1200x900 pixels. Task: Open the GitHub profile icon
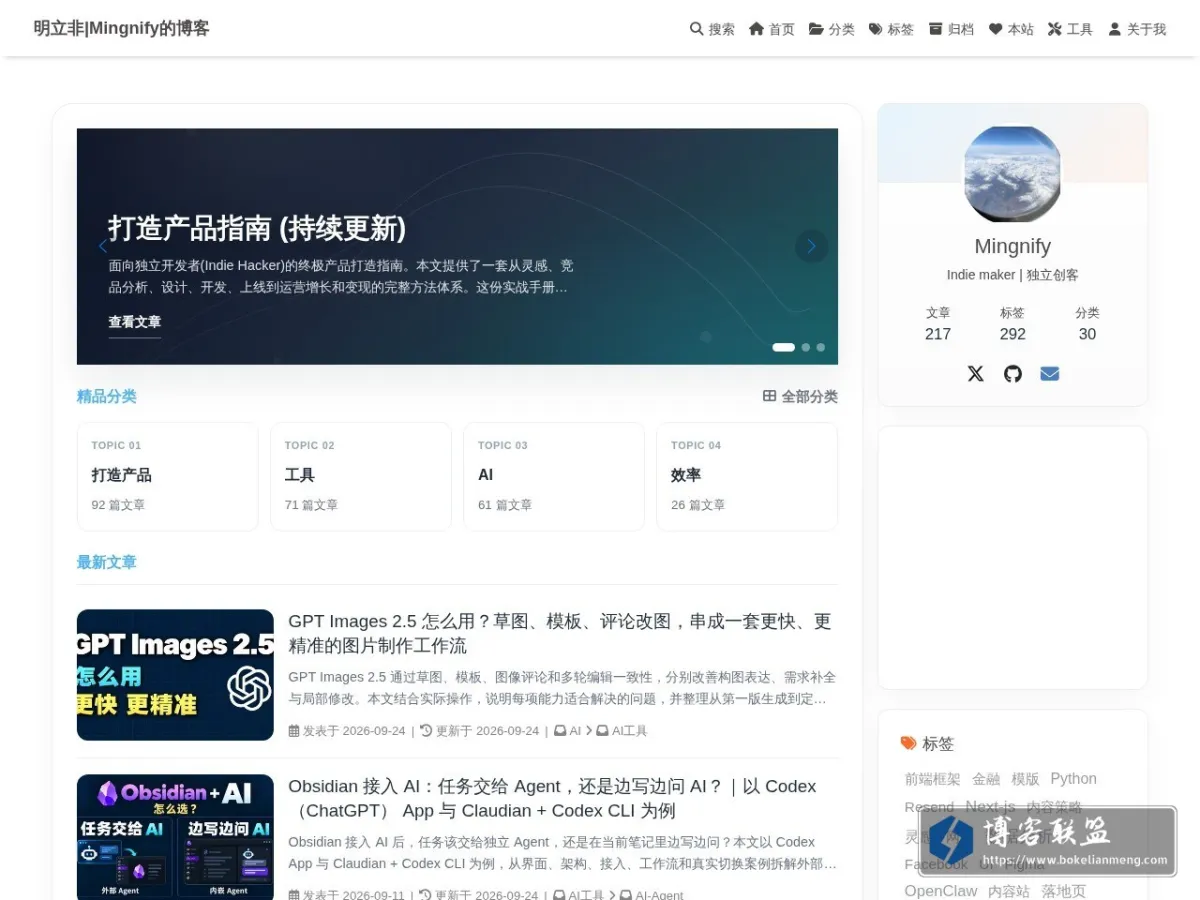pos(1013,374)
